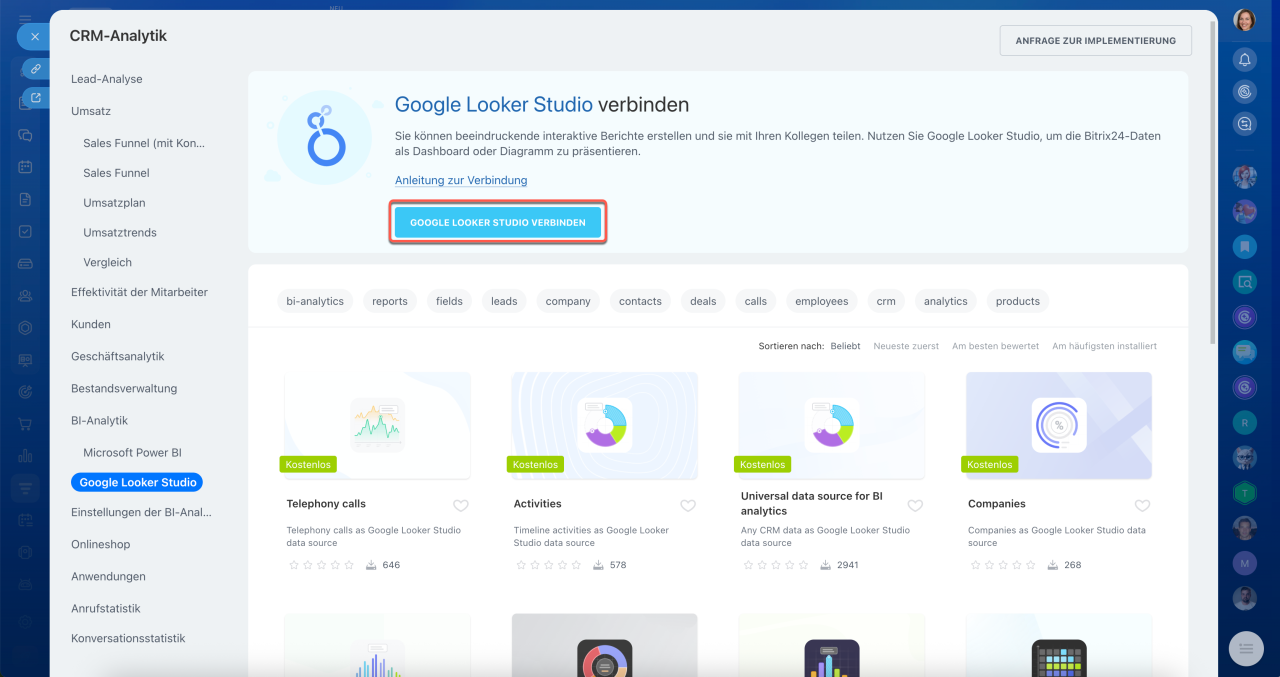Open the user profile avatar at top right
The image size is (1280, 677).
(1244, 20)
